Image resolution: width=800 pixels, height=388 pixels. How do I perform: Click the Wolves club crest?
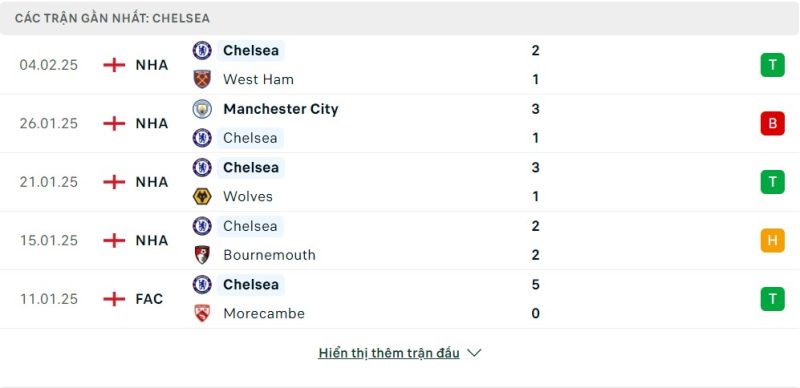click(x=202, y=197)
